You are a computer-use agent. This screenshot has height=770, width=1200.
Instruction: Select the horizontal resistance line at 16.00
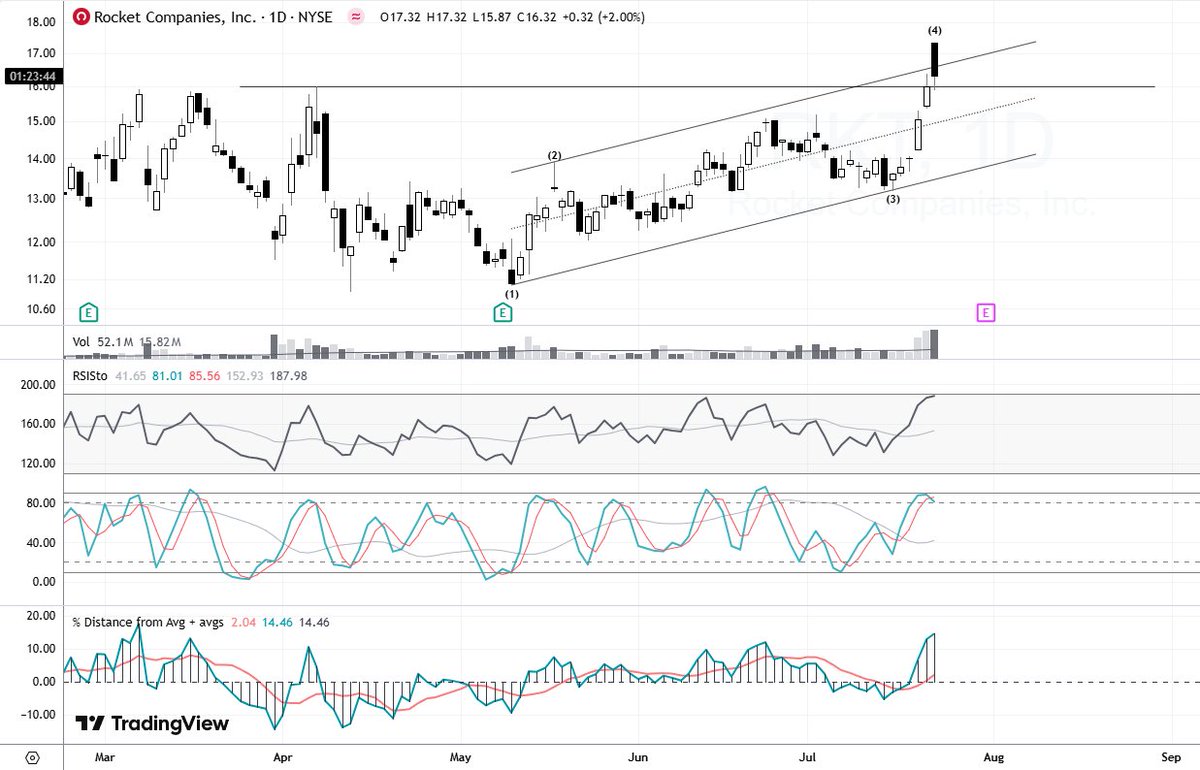(x=697, y=87)
